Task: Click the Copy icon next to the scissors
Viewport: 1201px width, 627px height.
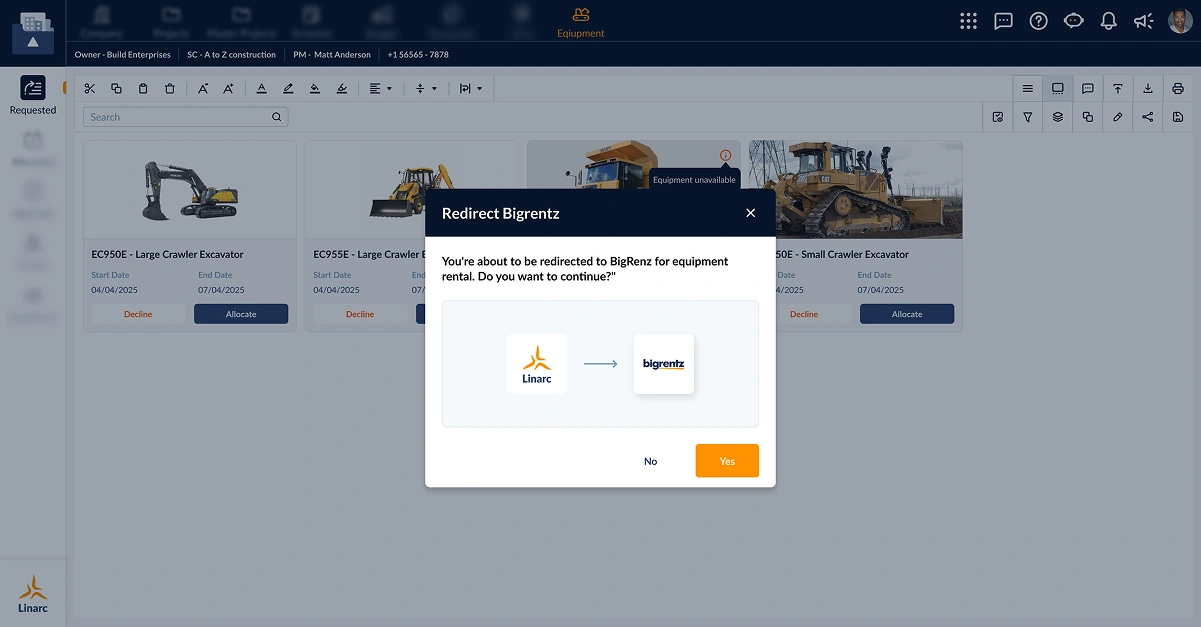Action: tap(116, 88)
